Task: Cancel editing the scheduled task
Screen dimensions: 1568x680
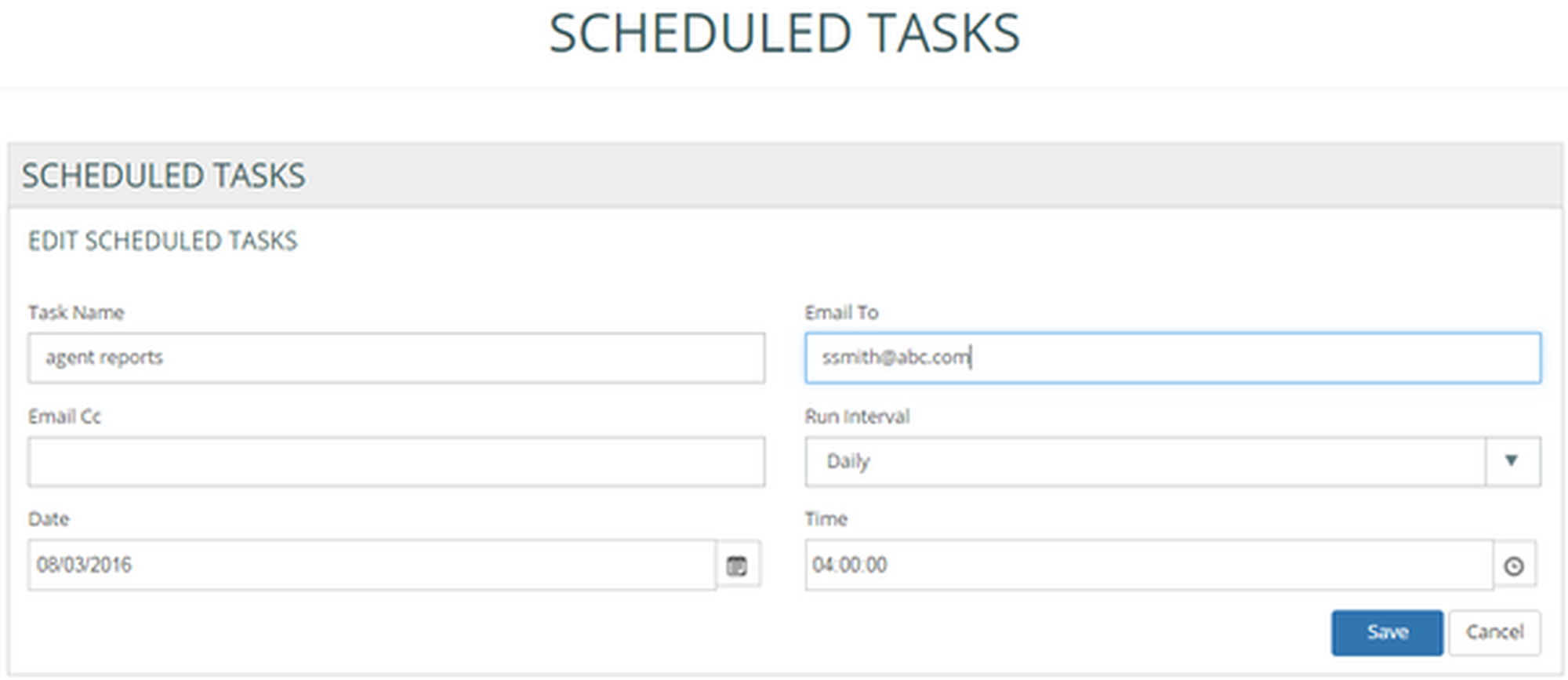Action: [x=1494, y=632]
